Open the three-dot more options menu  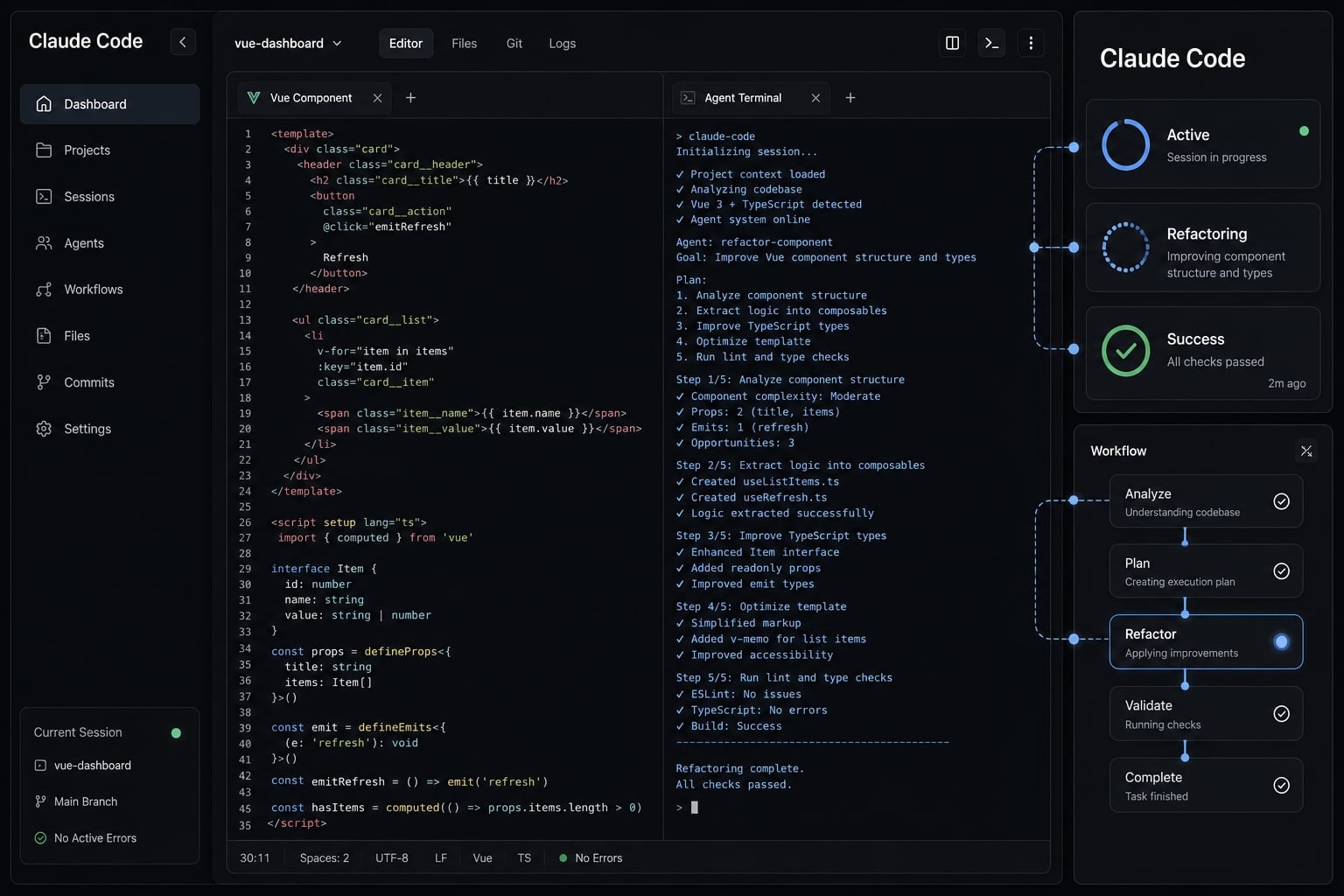coord(1031,43)
